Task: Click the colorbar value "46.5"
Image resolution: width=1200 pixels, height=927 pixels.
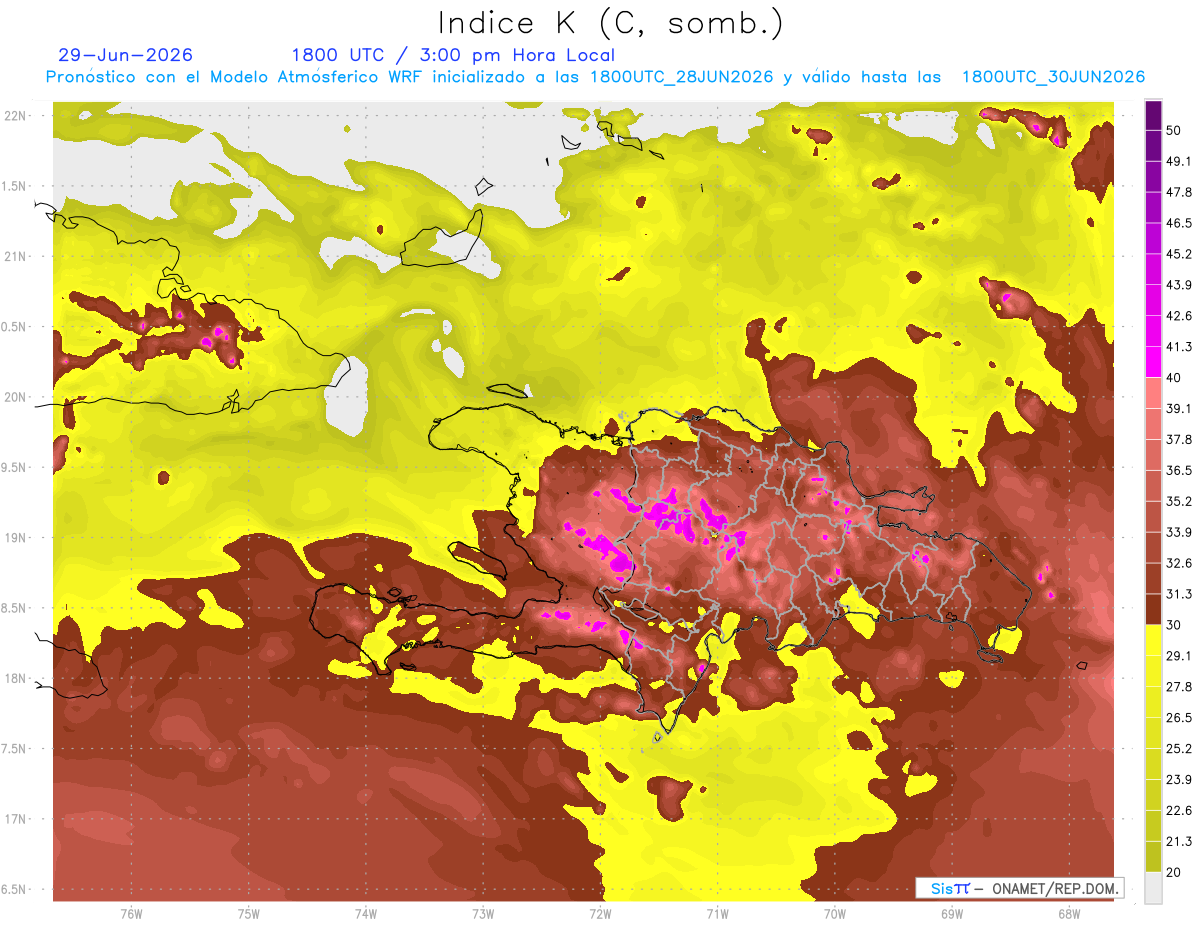Action: (1179, 223)
